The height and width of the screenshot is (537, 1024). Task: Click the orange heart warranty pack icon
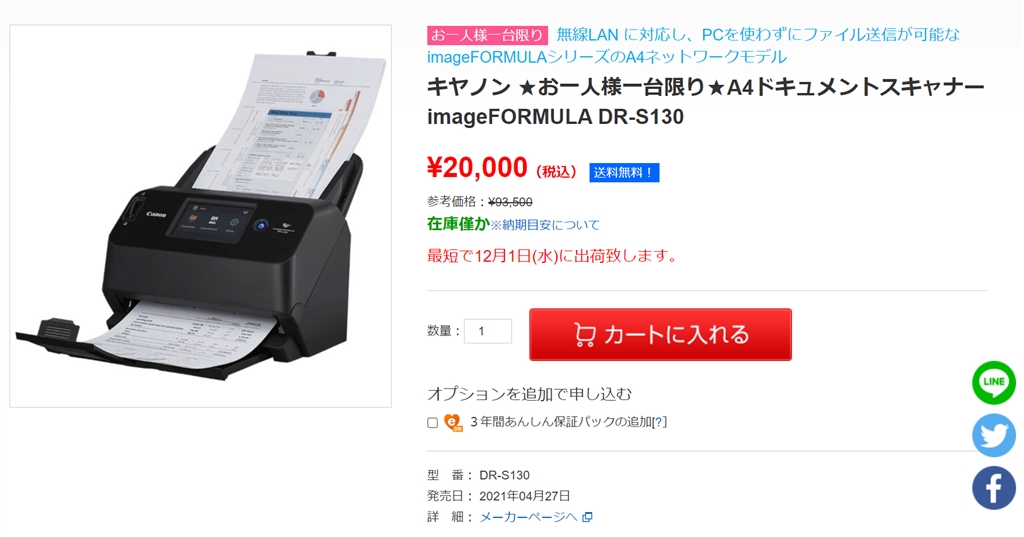click(453, 423)
